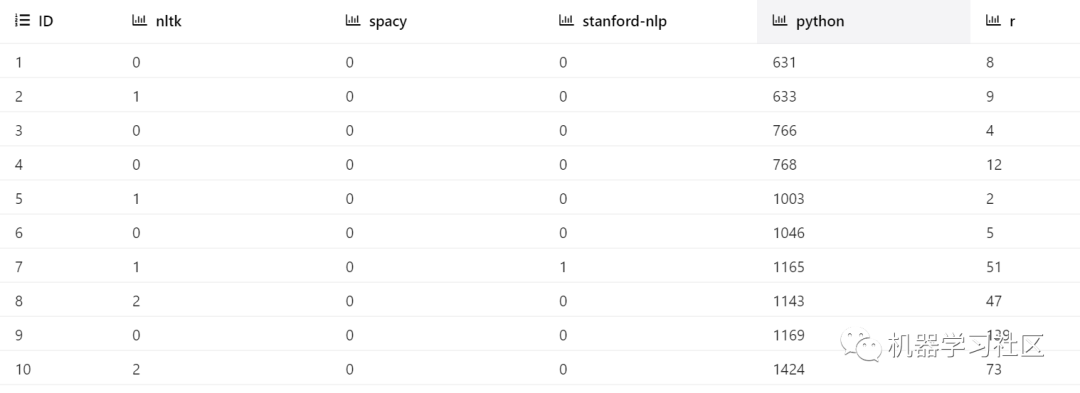
Task: Select the spacy column header label
Action: coord(388,21)
